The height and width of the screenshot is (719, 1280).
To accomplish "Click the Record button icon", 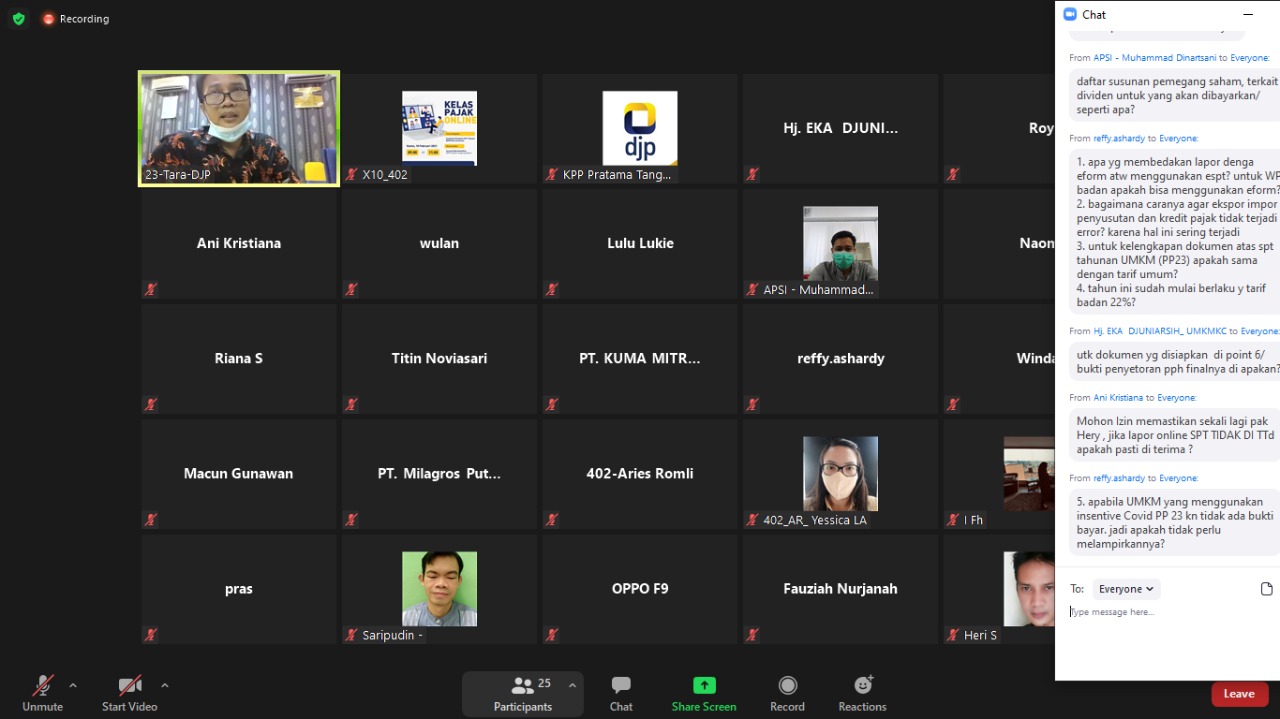I will (x=787, y=693).
